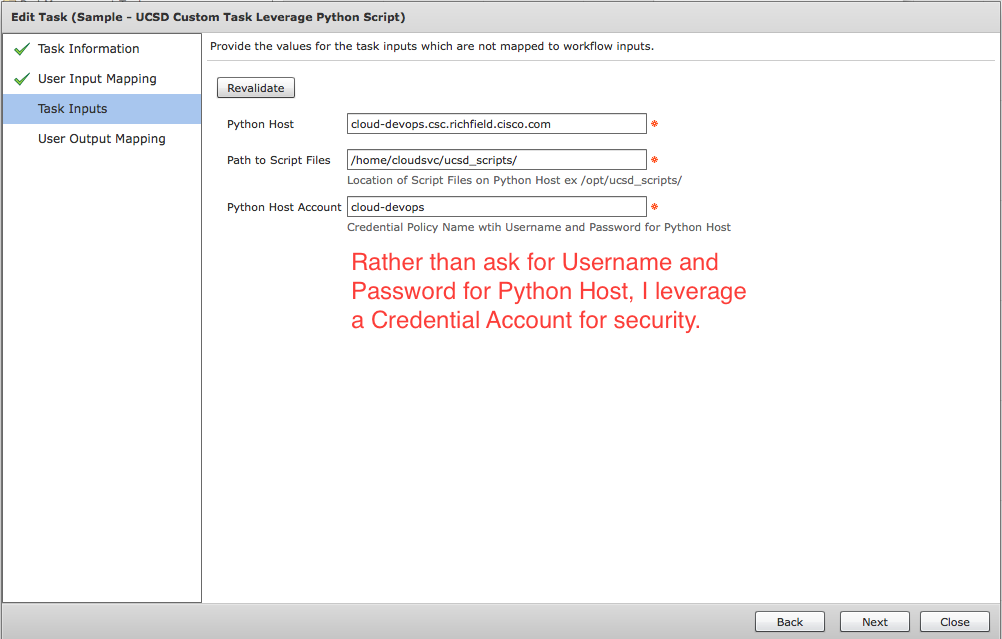Go to the User Output Mapping step

click(102, 139)
